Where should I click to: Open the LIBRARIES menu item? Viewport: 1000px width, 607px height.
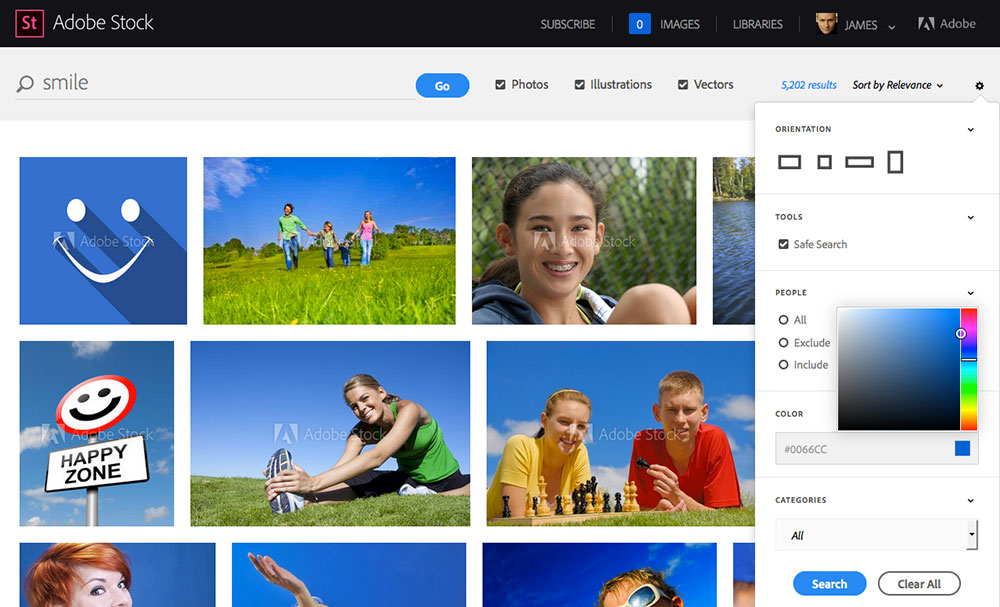[x=757, y=24]
